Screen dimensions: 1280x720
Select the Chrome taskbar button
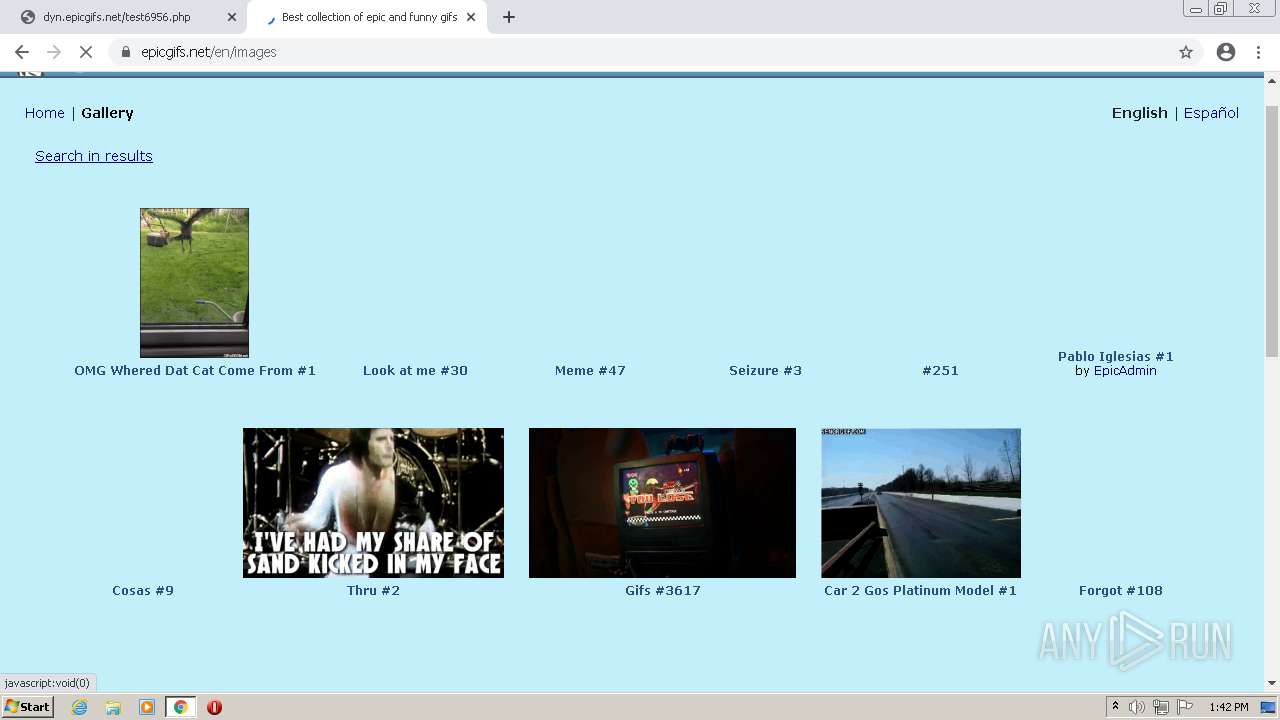[180, 707]
